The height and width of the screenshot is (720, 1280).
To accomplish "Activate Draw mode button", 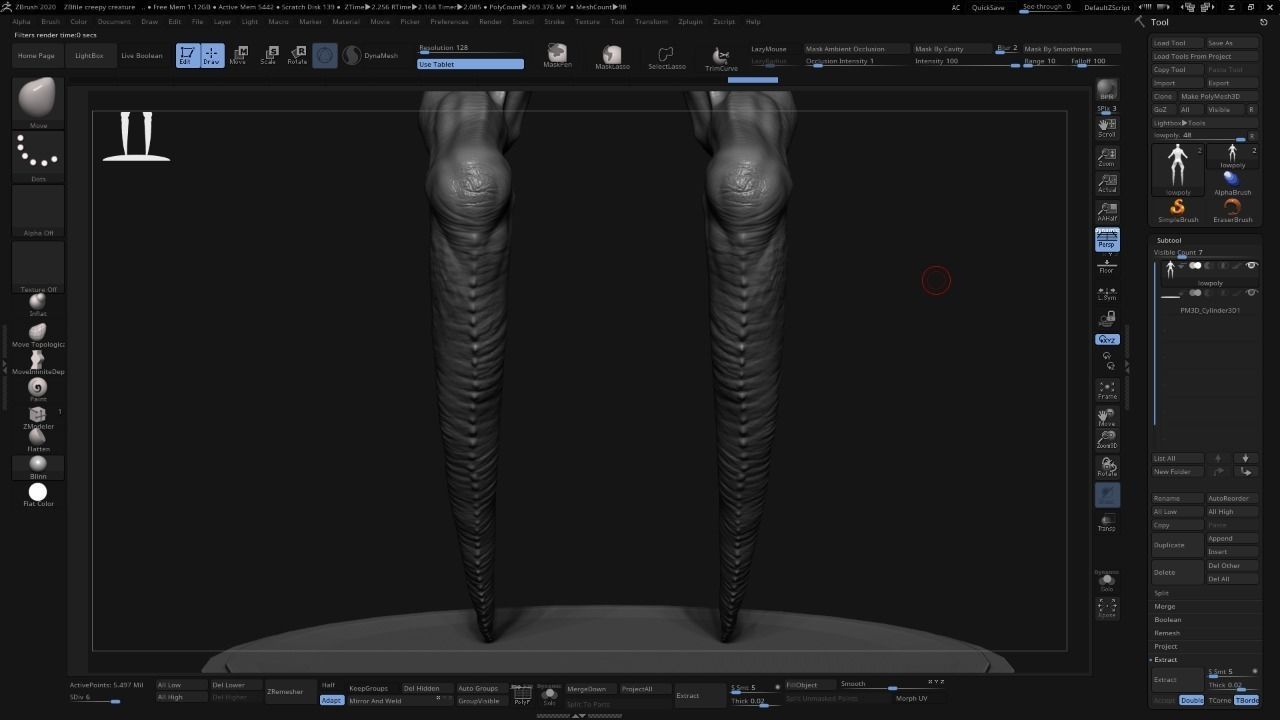I will point(211,55).
